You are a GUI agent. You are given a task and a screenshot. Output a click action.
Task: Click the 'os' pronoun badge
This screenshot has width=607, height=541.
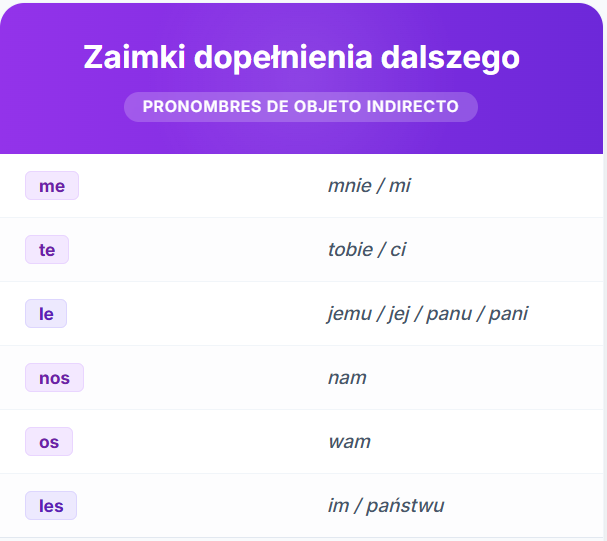tap(49, 442)
